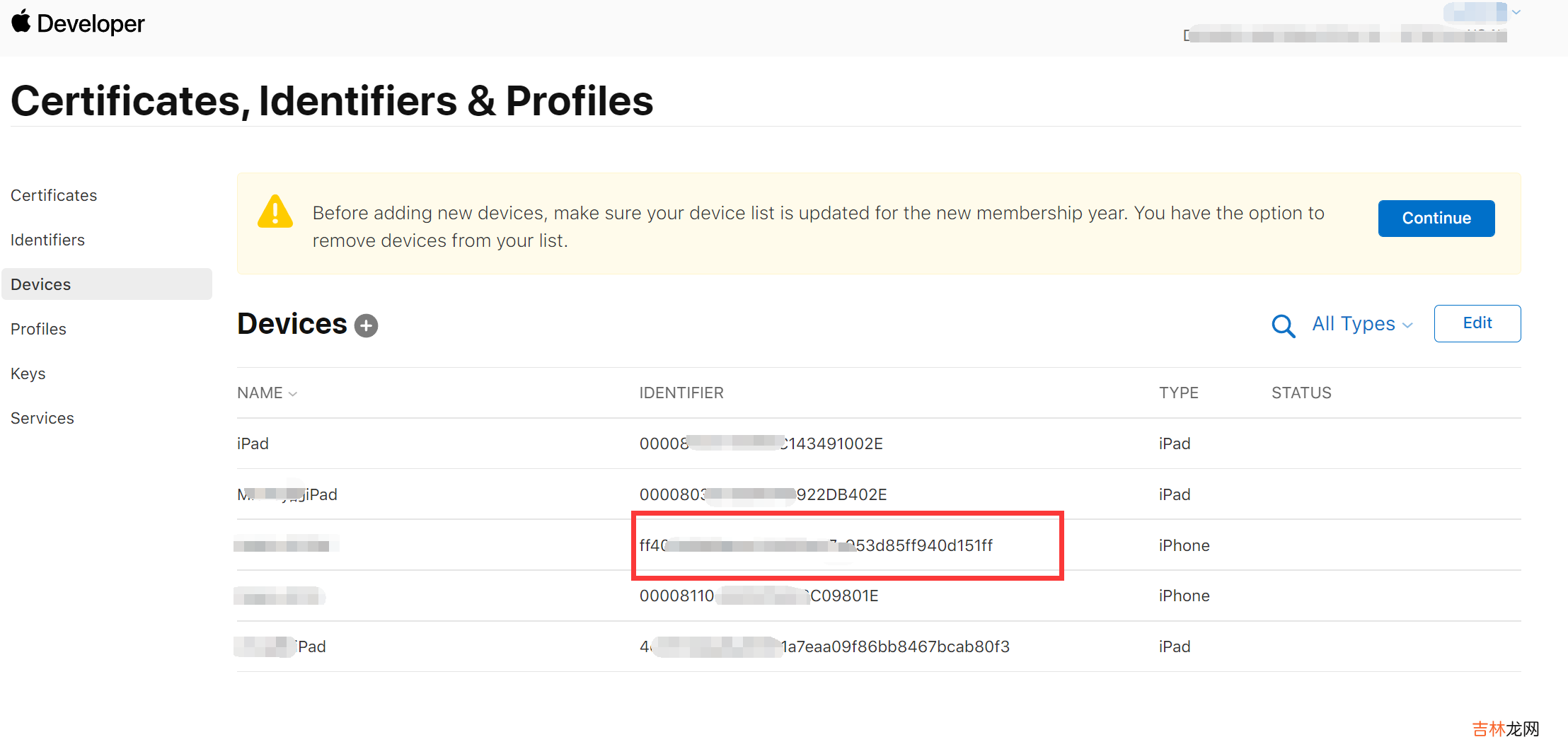Click the yellow warning triangle icon
The image size is (1568, 754).
tap(275, 212)
